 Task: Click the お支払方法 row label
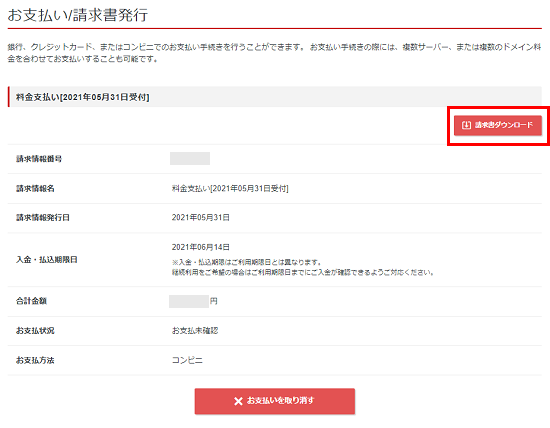(x=35, y=360)
